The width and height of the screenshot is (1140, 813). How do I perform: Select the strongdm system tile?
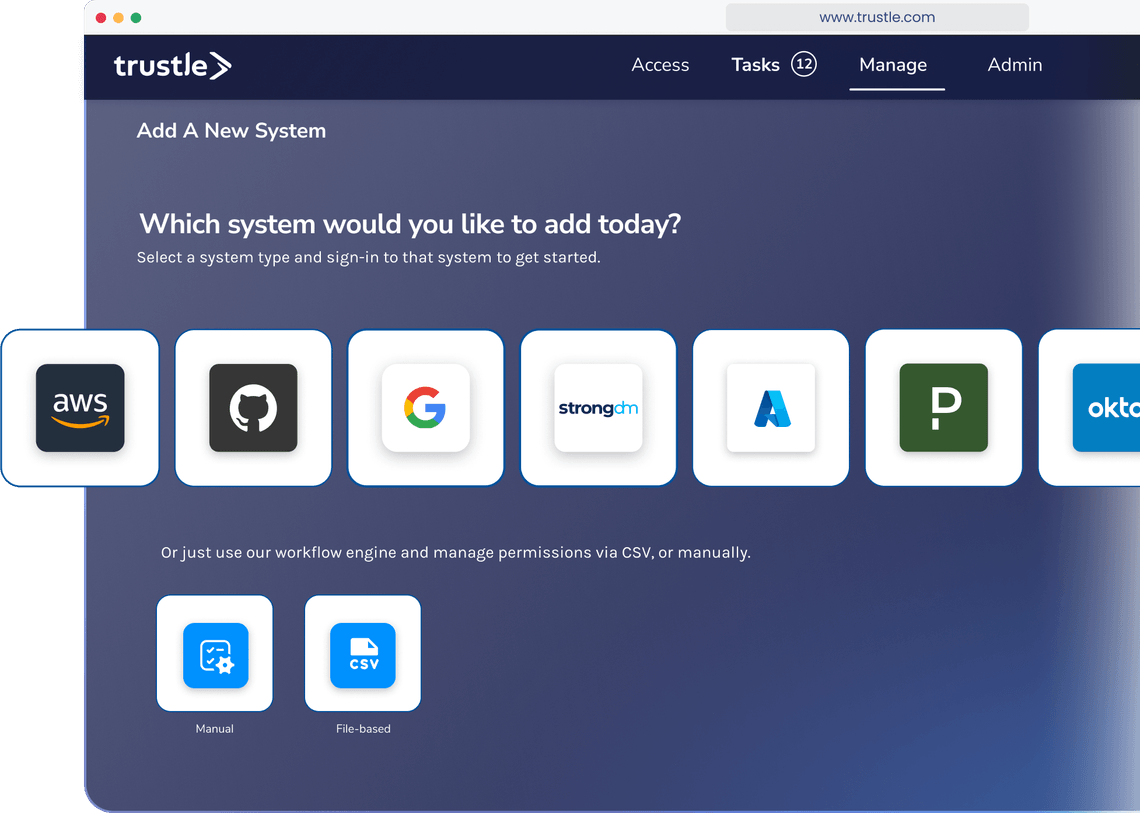(x=598, y=408)
